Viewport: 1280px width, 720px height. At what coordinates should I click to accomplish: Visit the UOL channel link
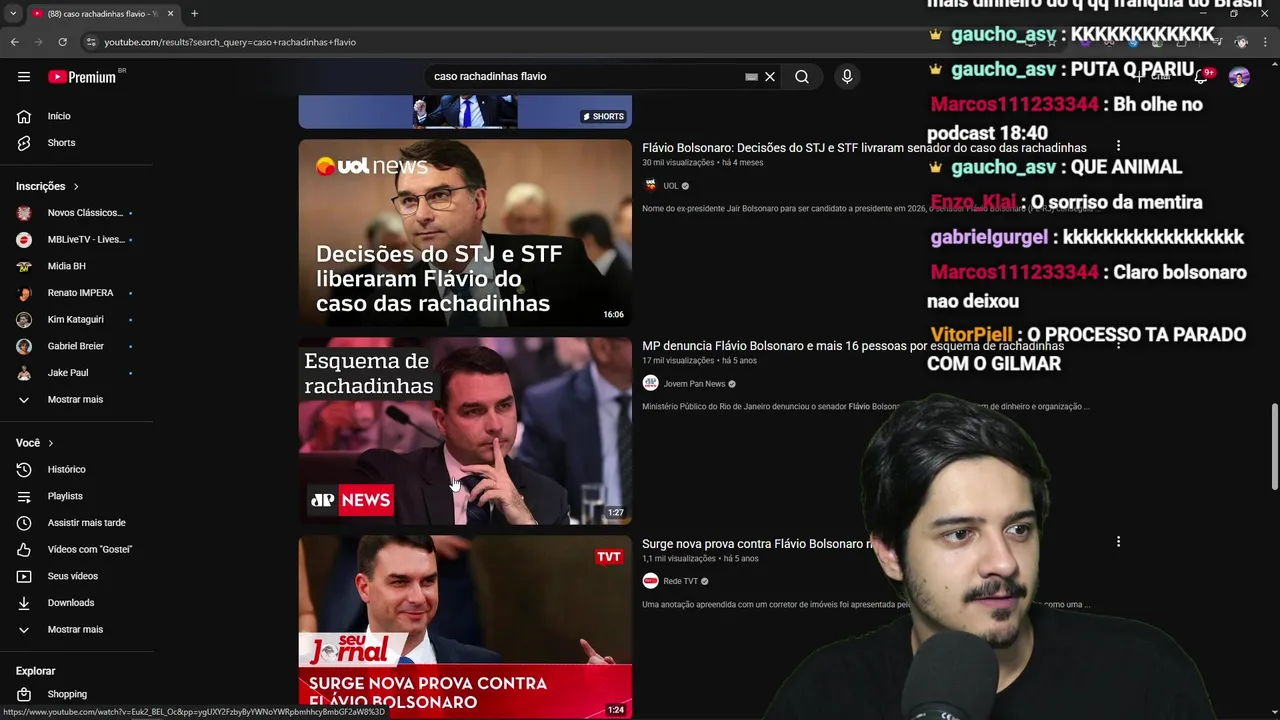pos(671,186)
